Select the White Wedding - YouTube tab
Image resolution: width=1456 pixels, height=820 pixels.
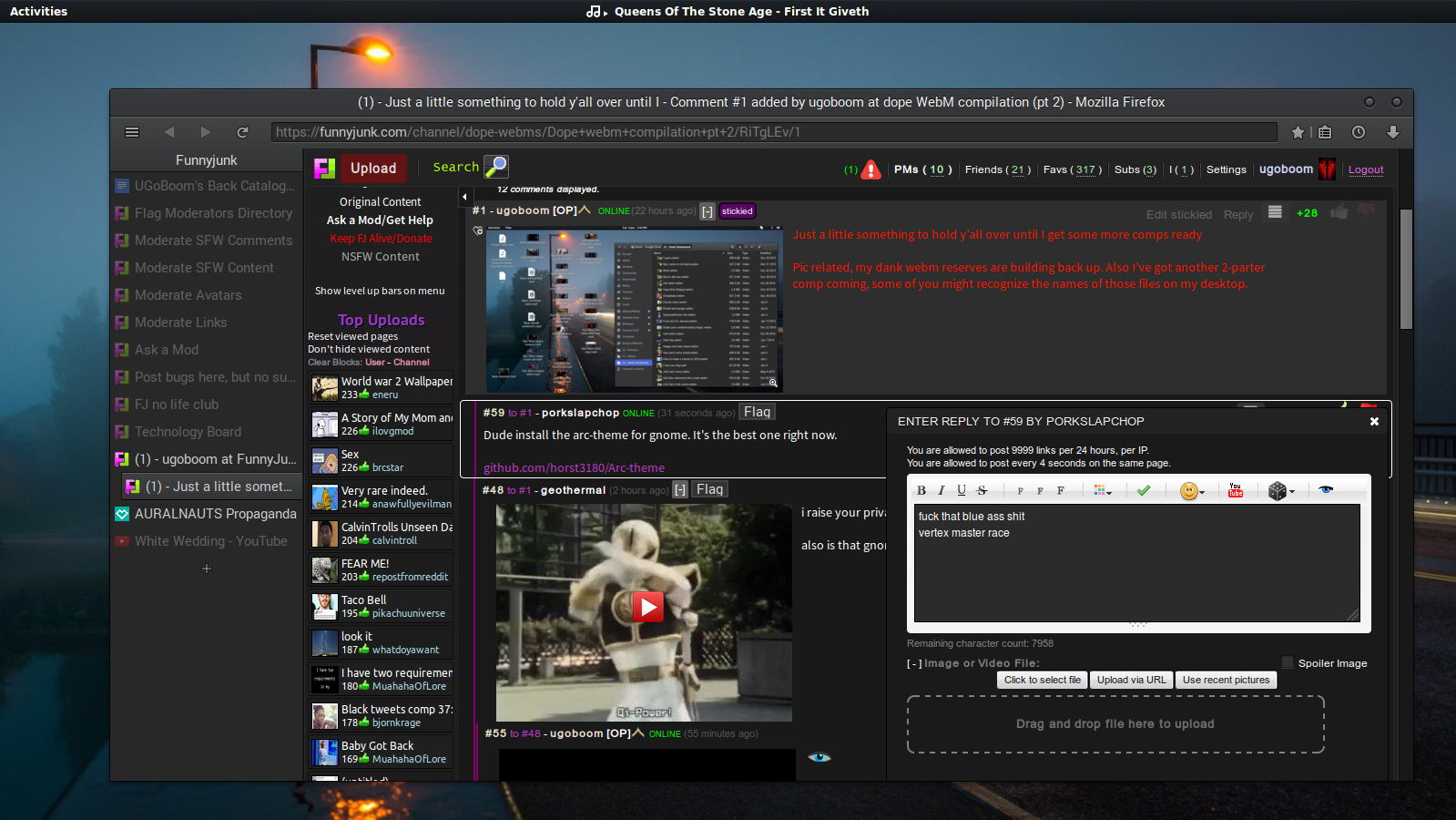point(210,541)
